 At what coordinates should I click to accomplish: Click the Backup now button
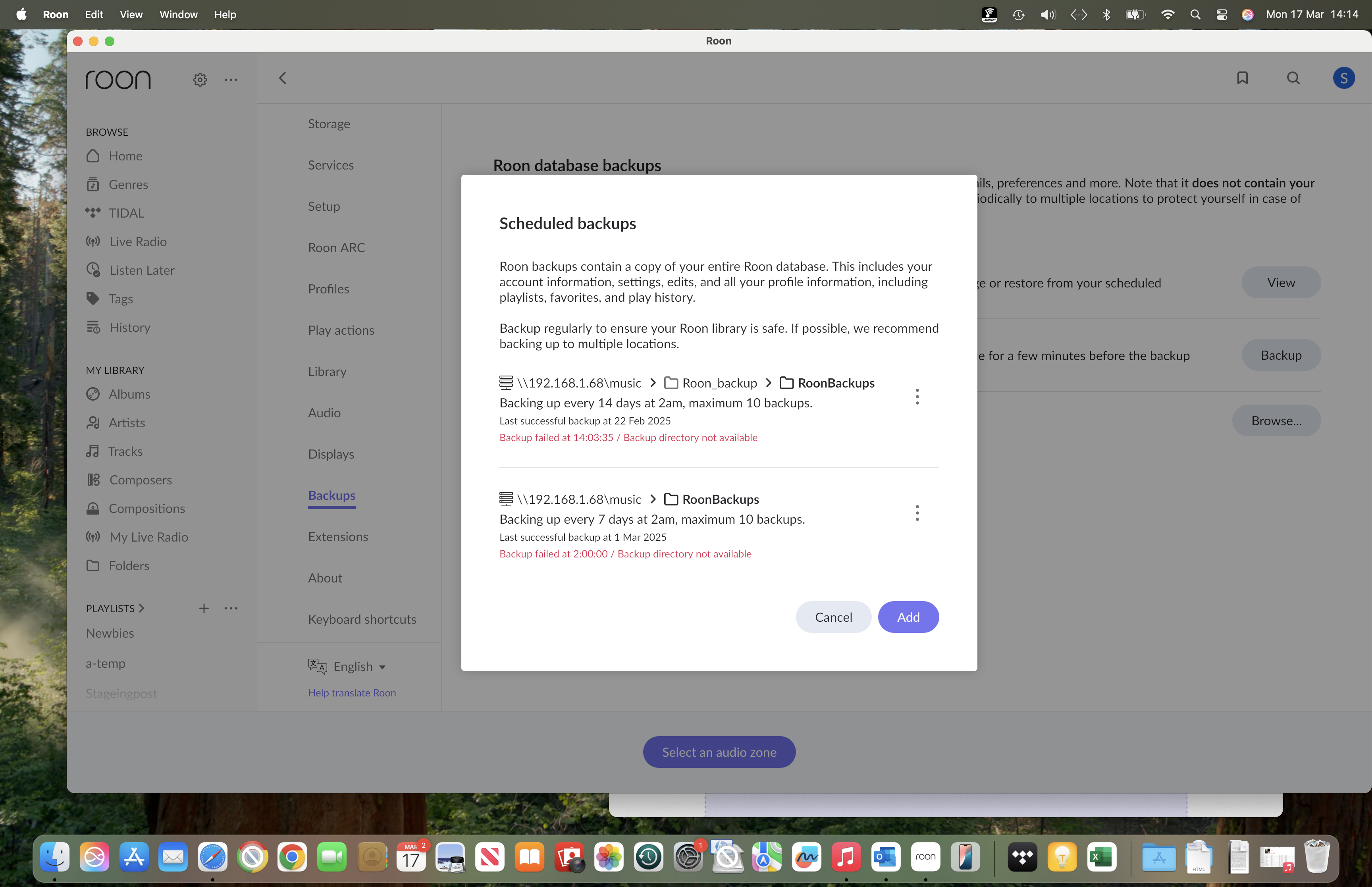point(1280,355)
